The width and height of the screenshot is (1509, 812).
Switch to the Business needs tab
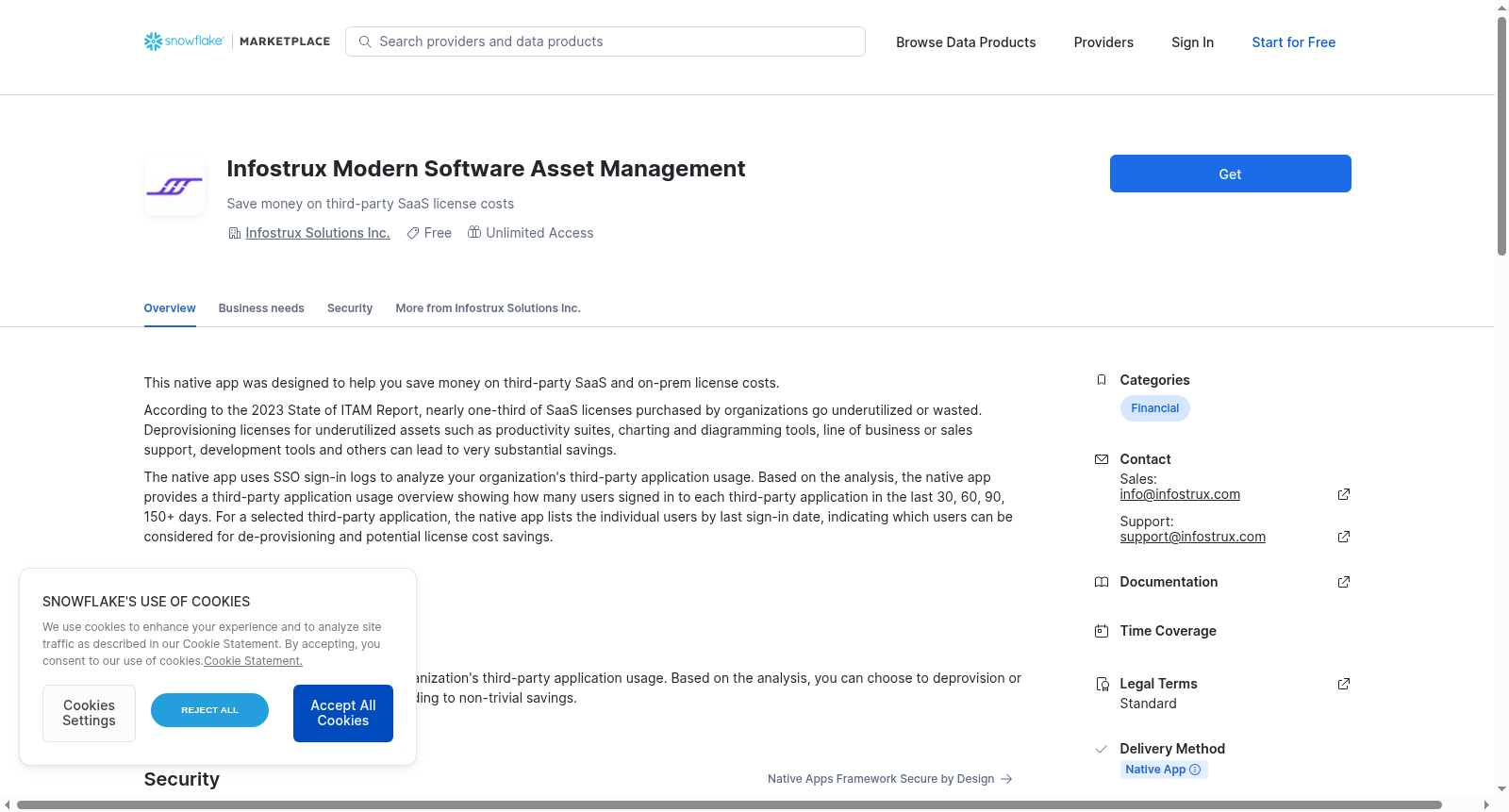261,308
